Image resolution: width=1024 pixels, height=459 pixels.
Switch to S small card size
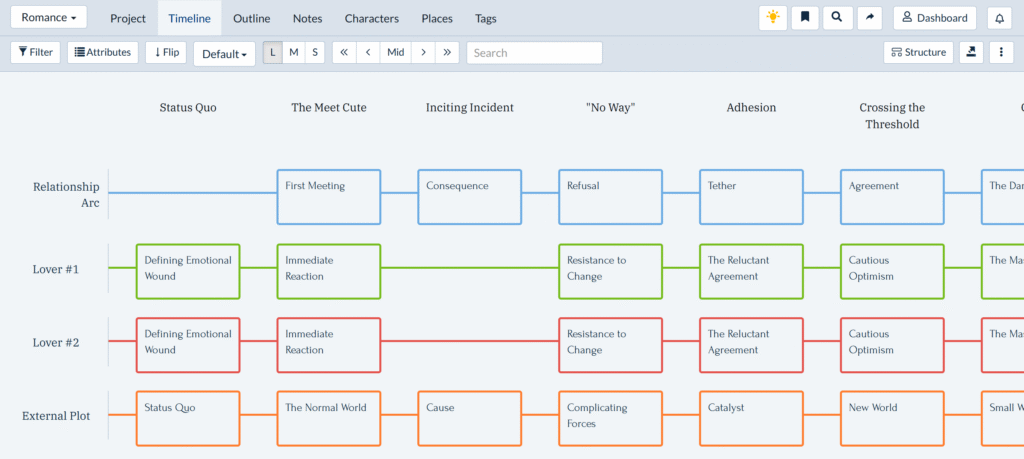pos(314,53)
